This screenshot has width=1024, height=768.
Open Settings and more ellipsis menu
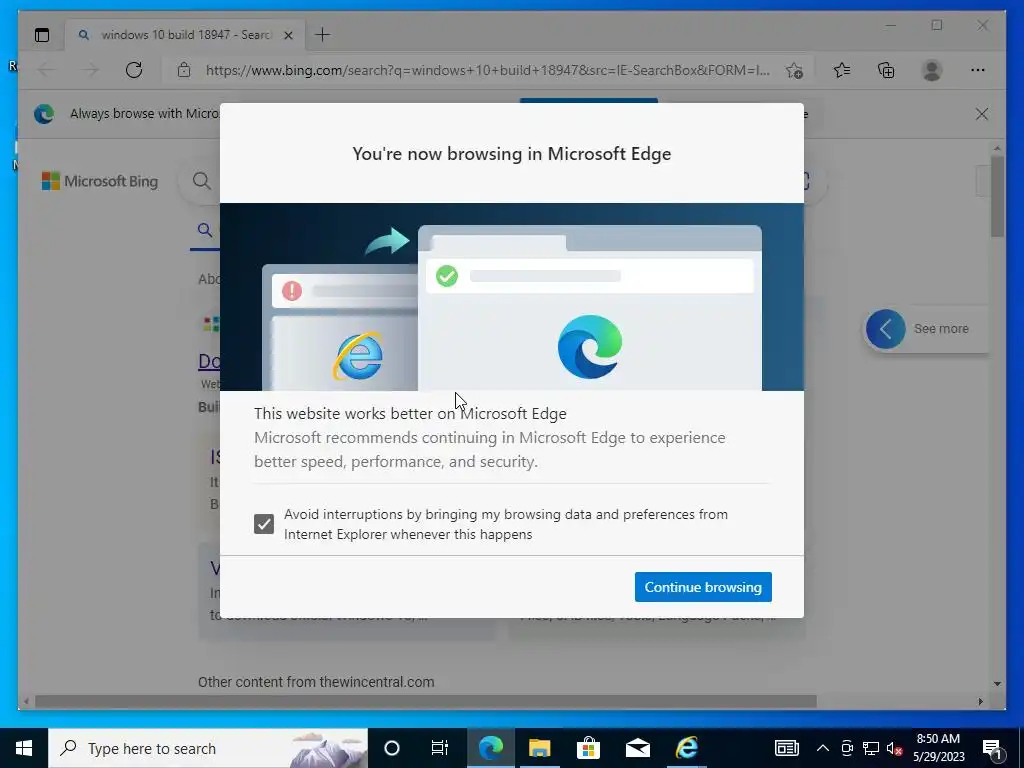click(978, 70)
